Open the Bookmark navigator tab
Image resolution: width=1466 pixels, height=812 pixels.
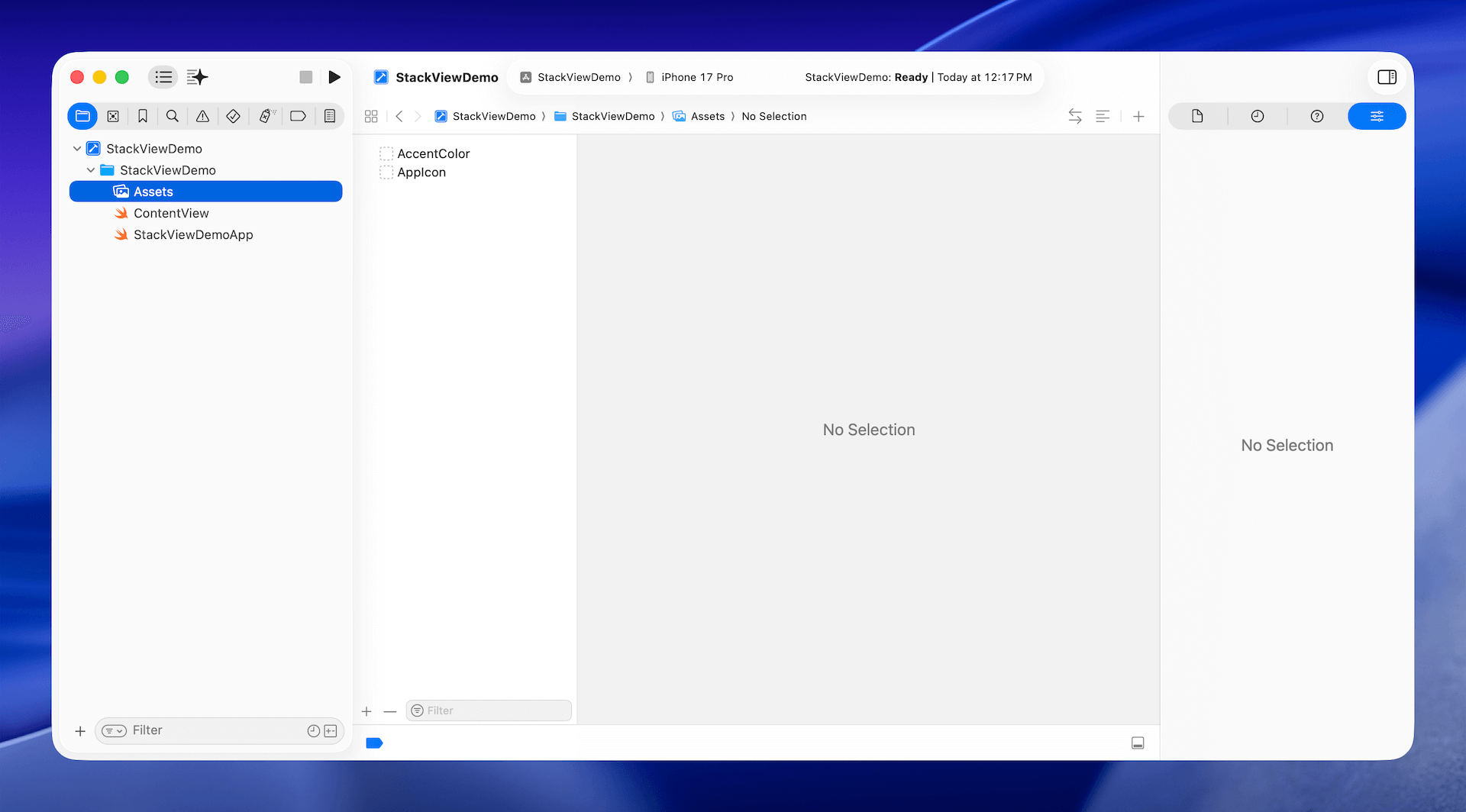143,116
